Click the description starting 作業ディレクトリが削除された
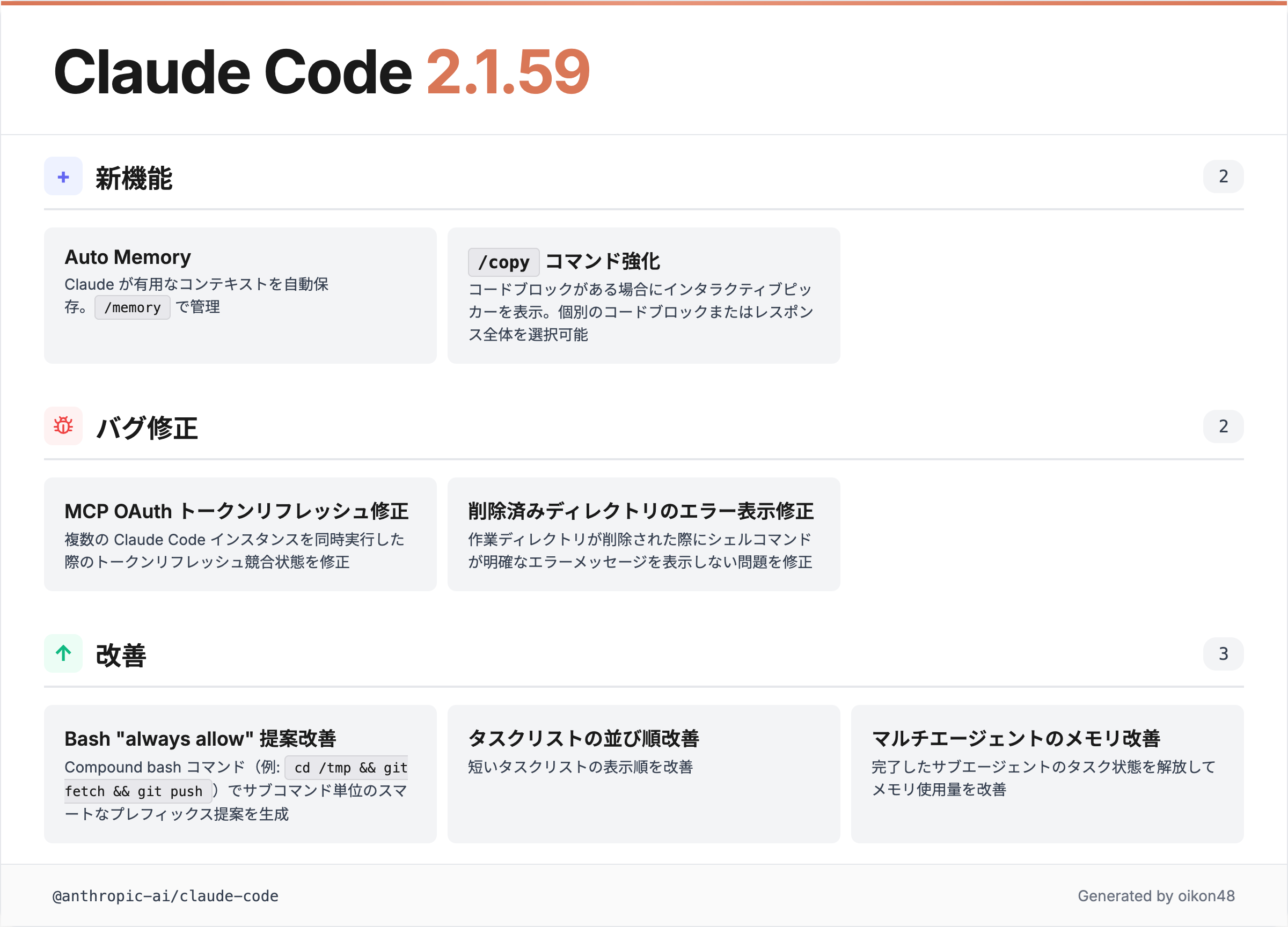This screenshot has width=1288, height=927. pos(640,550)
